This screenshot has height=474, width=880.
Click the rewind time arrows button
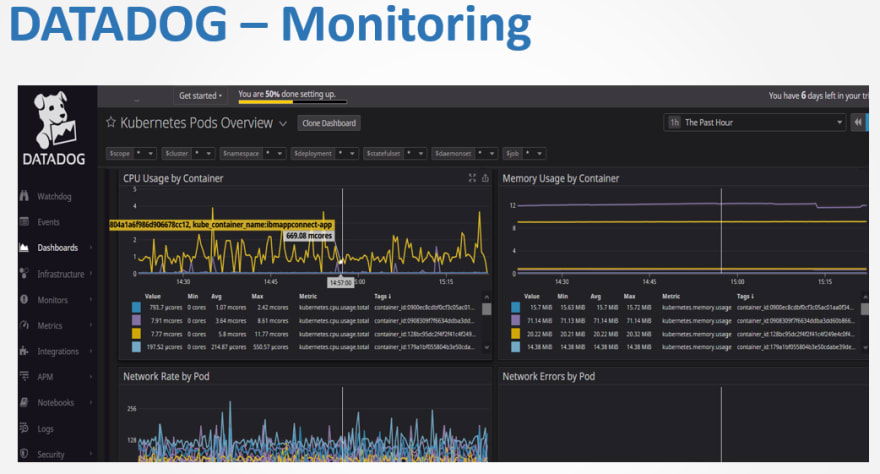pos(858,122)
